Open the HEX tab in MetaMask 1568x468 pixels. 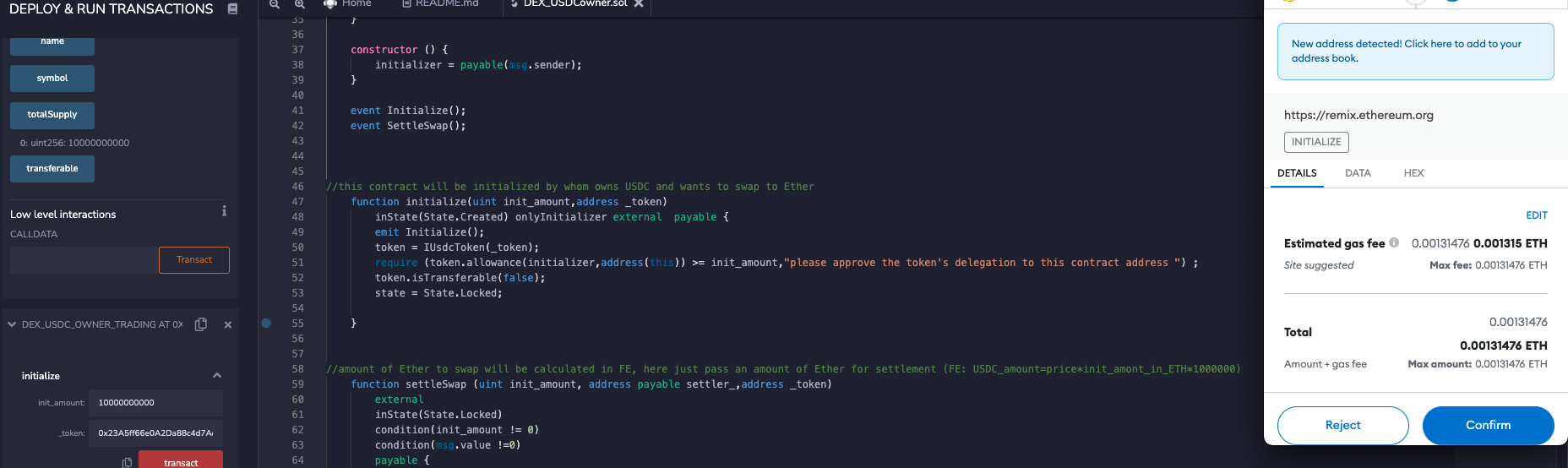click(1413, 173)
